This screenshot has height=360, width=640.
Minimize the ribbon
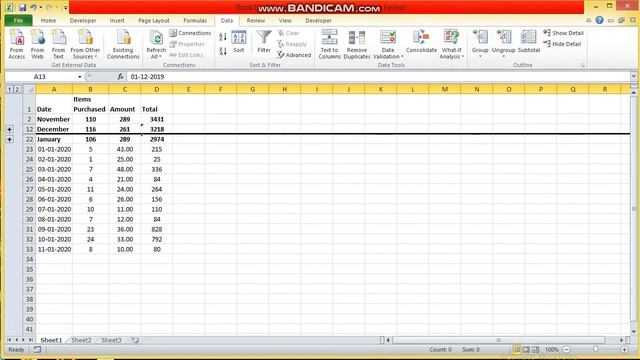coord(589,20)
